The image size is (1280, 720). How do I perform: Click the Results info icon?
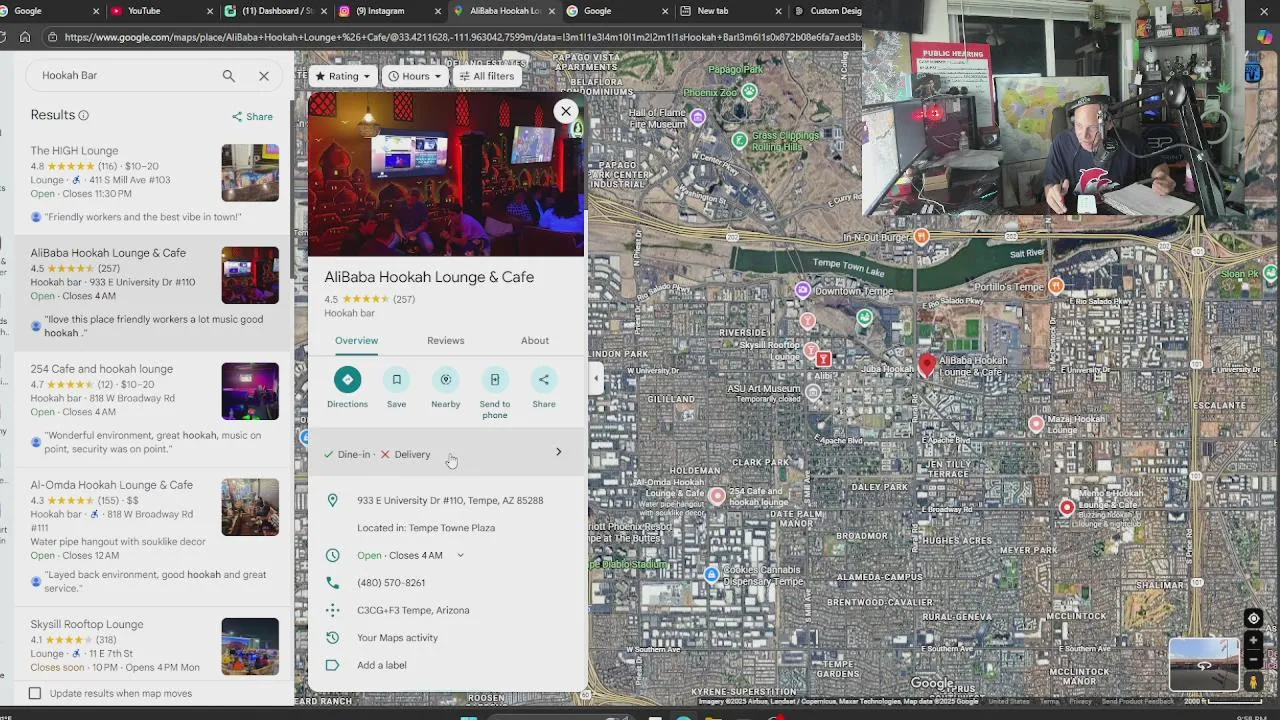(x=84, y=115)
